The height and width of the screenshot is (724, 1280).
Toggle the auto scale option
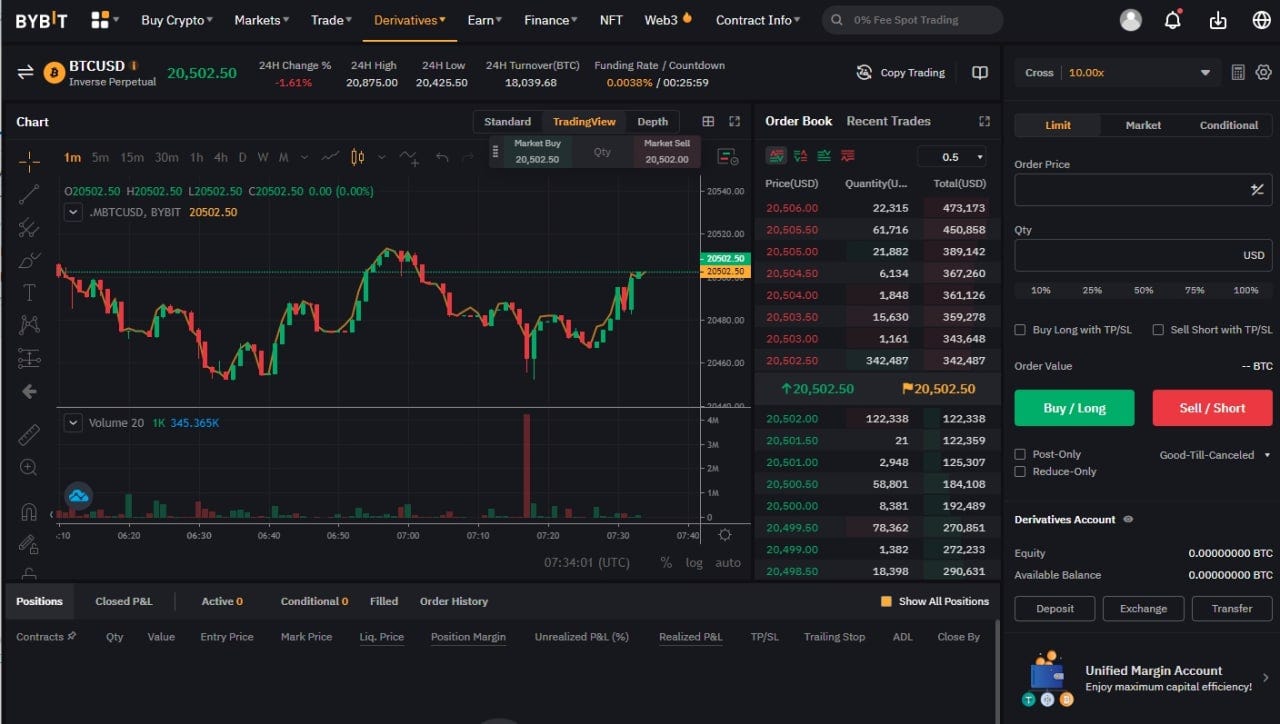728,562
